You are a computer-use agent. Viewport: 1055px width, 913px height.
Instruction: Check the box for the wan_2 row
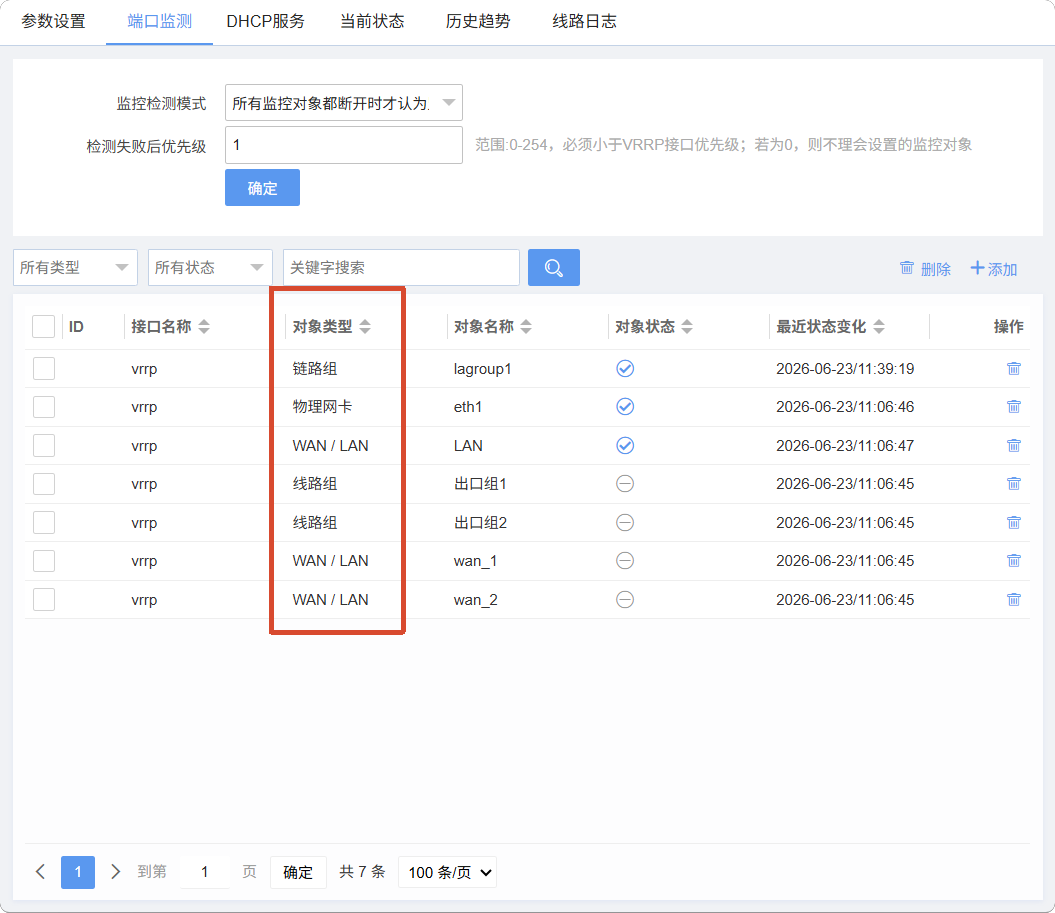coord(44,599)
